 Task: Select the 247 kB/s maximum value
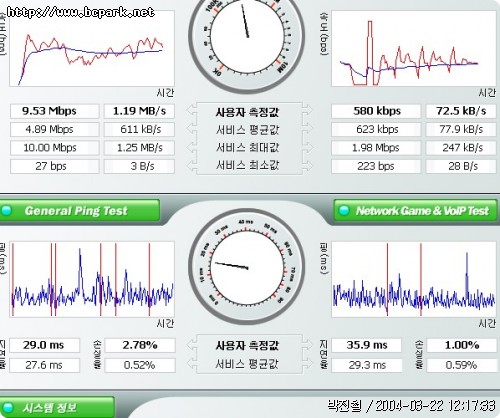pyautogui.click(x=461, y=148)
